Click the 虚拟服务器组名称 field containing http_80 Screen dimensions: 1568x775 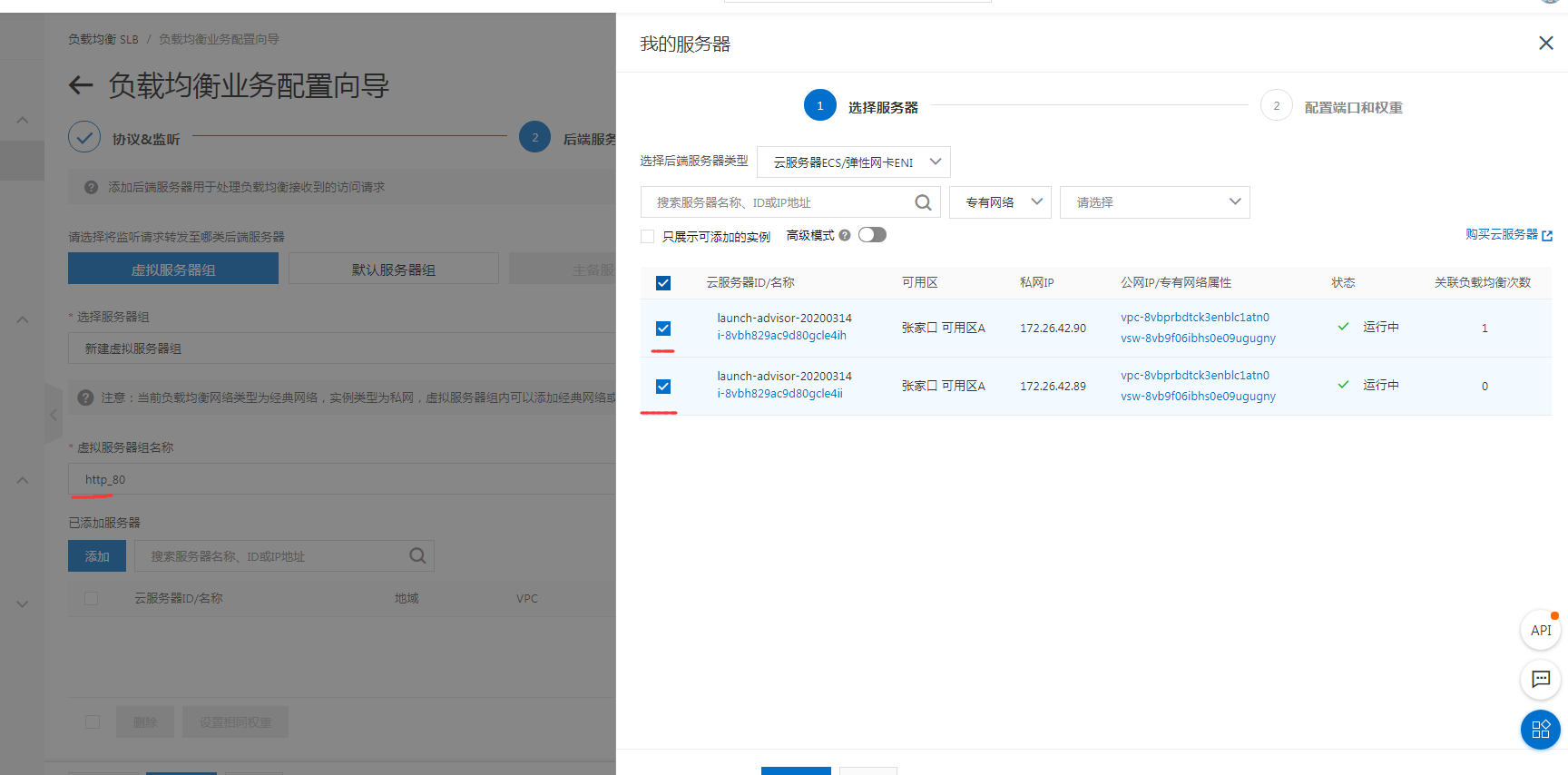[342, 479]
